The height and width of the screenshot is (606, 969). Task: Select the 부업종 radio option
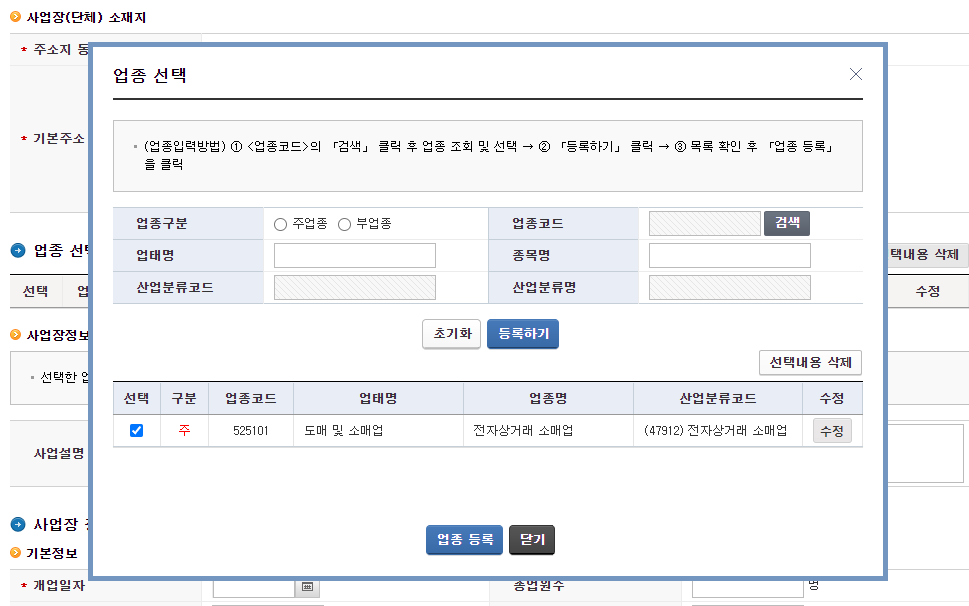pyautogui.click(x=344, y=224)
